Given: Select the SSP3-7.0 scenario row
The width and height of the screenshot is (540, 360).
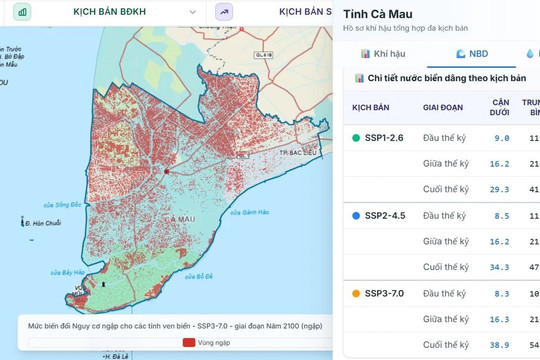Looking at the screenshot, I should tap(442, 294).
